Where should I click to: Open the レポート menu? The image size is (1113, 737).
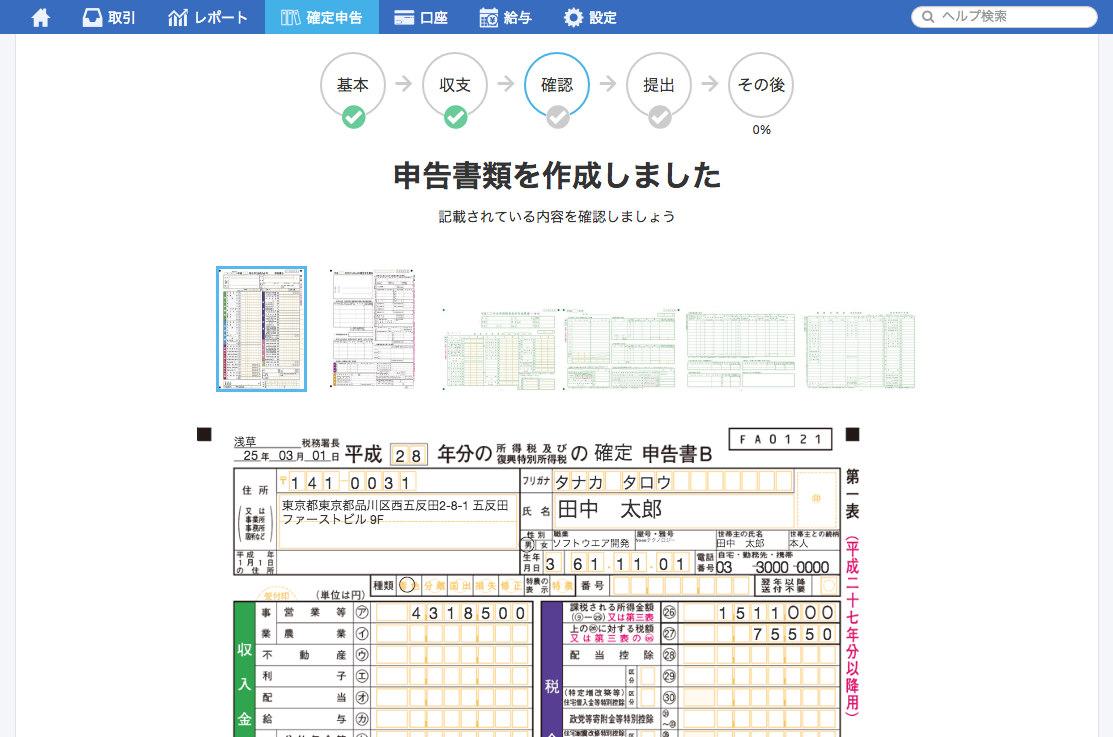[207, 17]
